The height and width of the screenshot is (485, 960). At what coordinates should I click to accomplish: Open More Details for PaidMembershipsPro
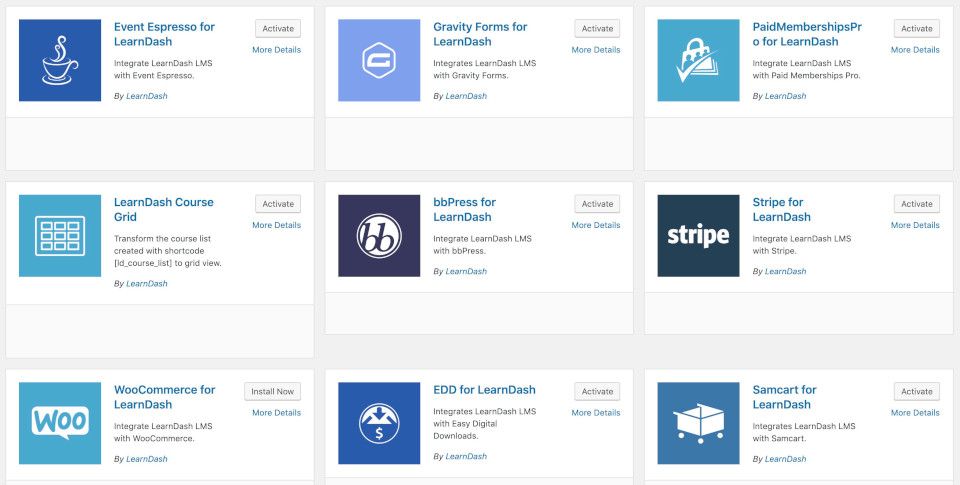[915, 50]
